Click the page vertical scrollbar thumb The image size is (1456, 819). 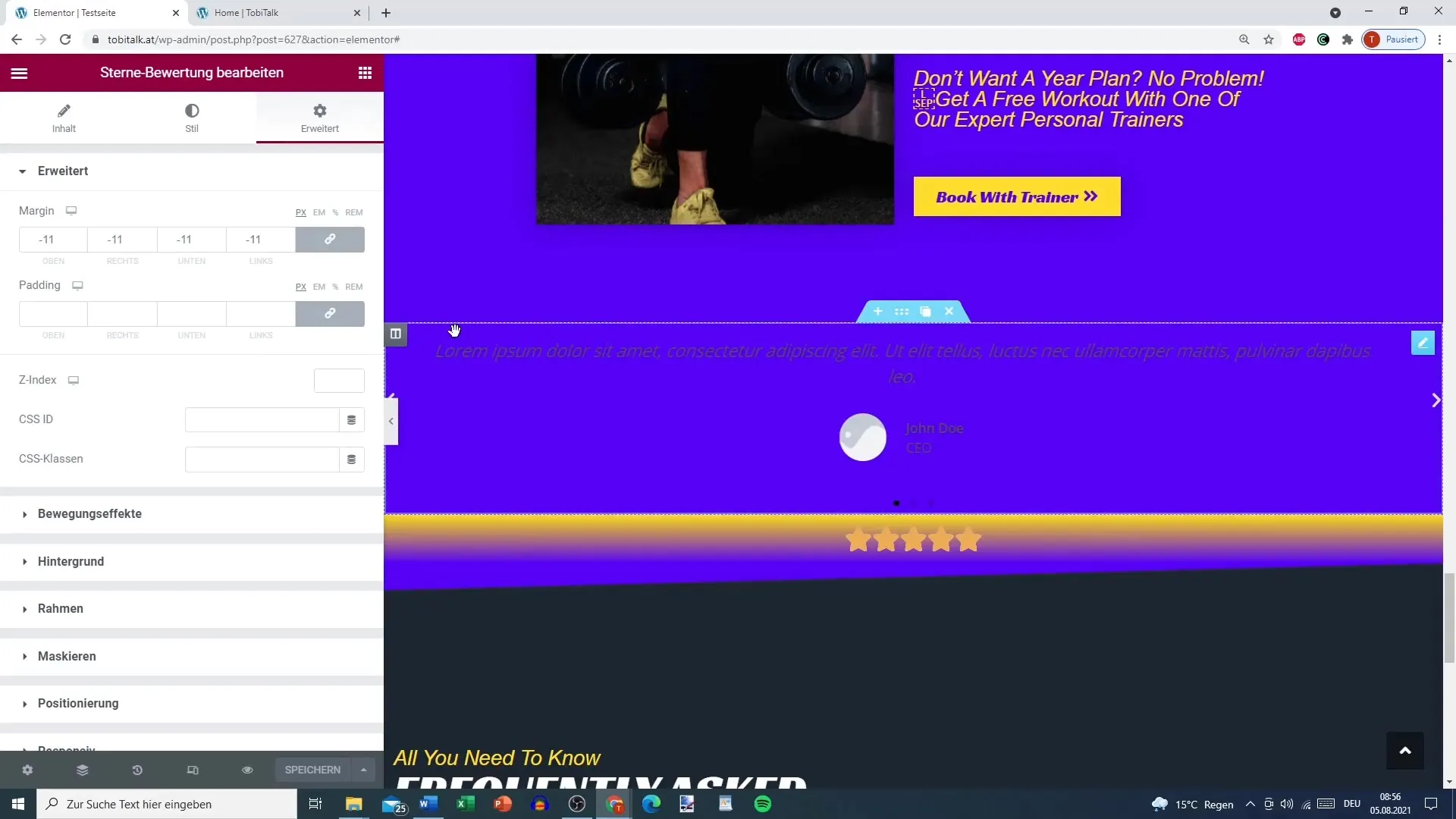[1449, 620]
